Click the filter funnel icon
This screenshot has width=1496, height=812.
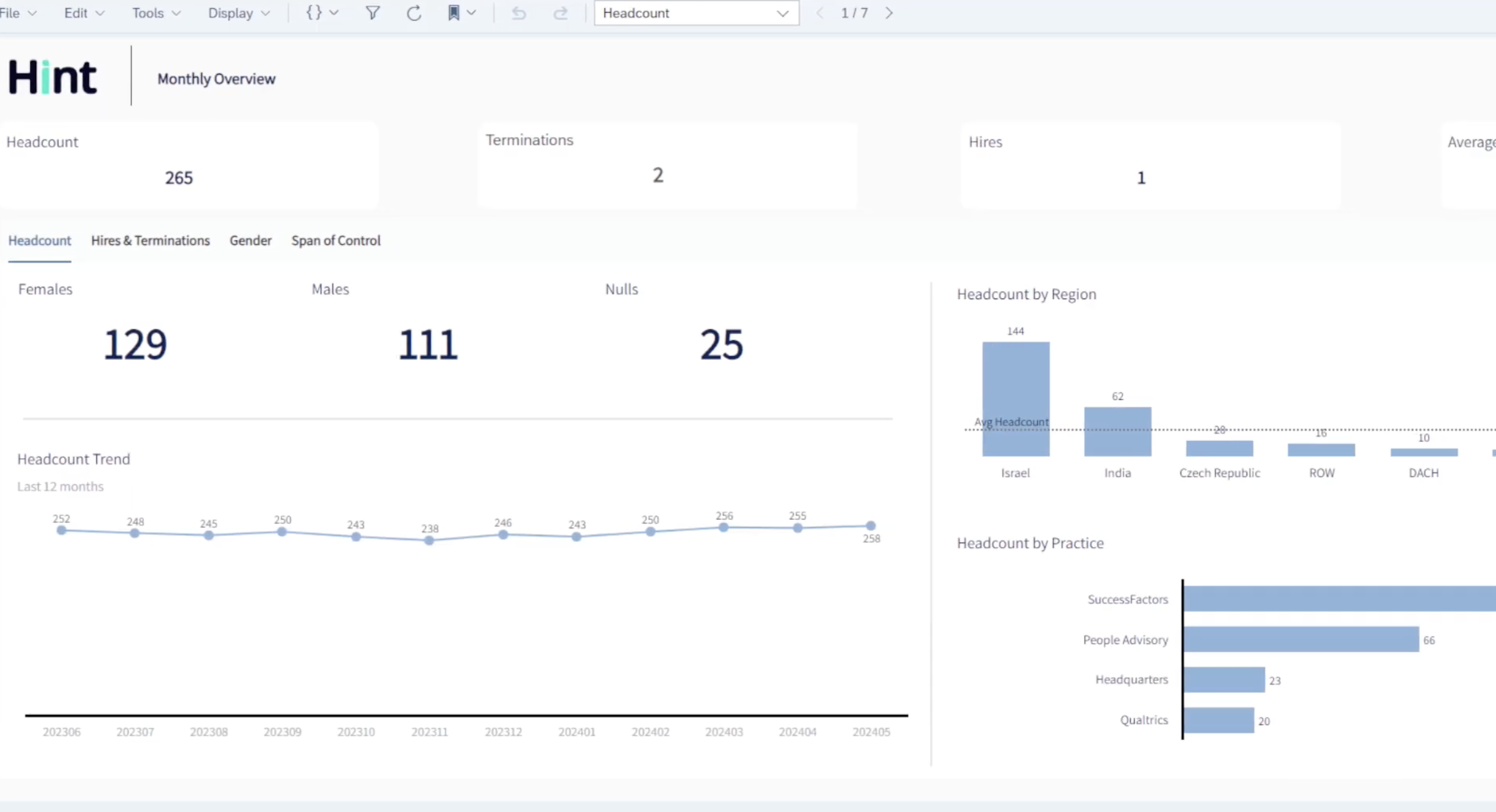click(372, 13)
